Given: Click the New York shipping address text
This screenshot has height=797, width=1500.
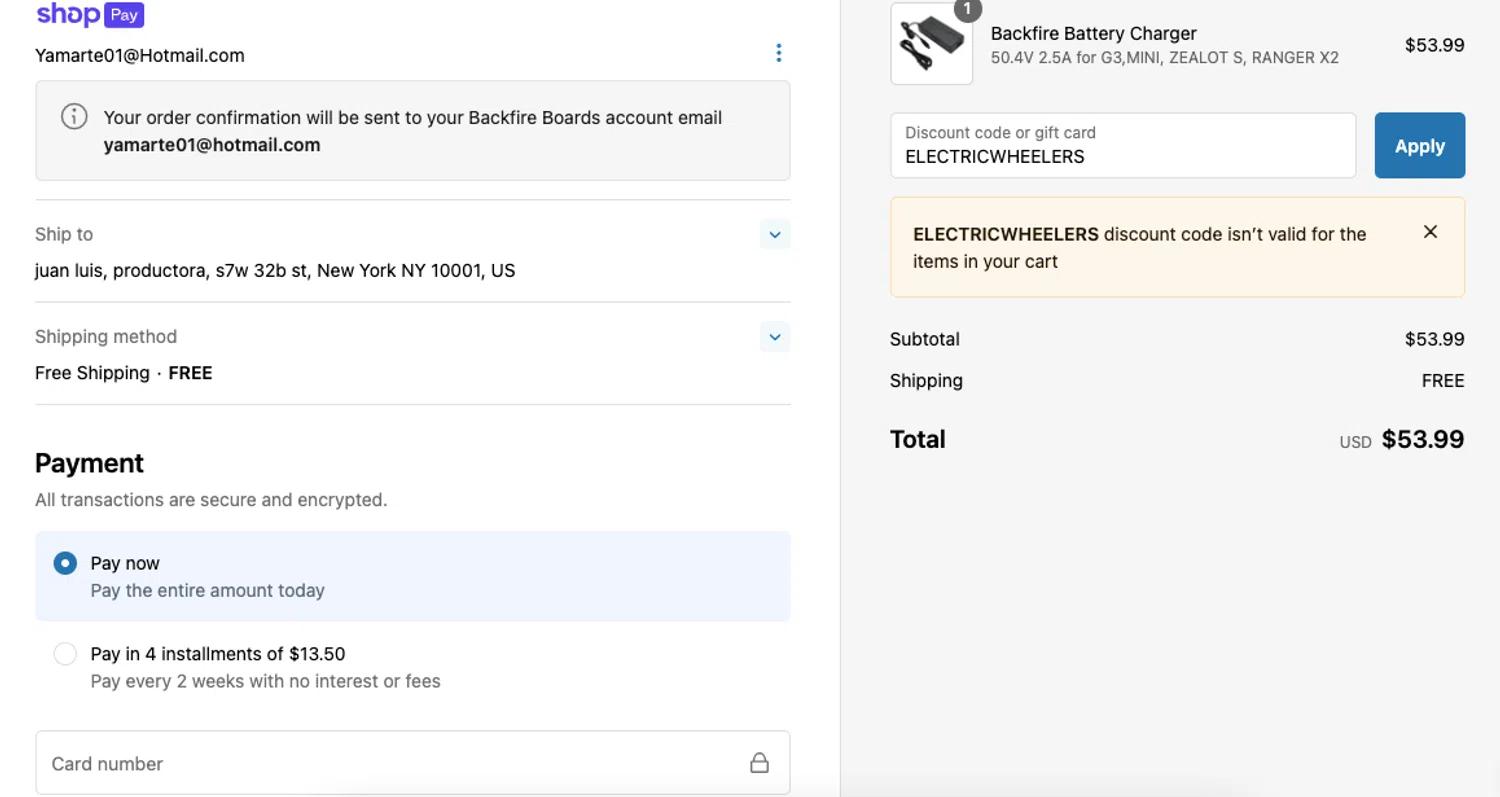Looking at the screenshot, I should click(275, 271).
